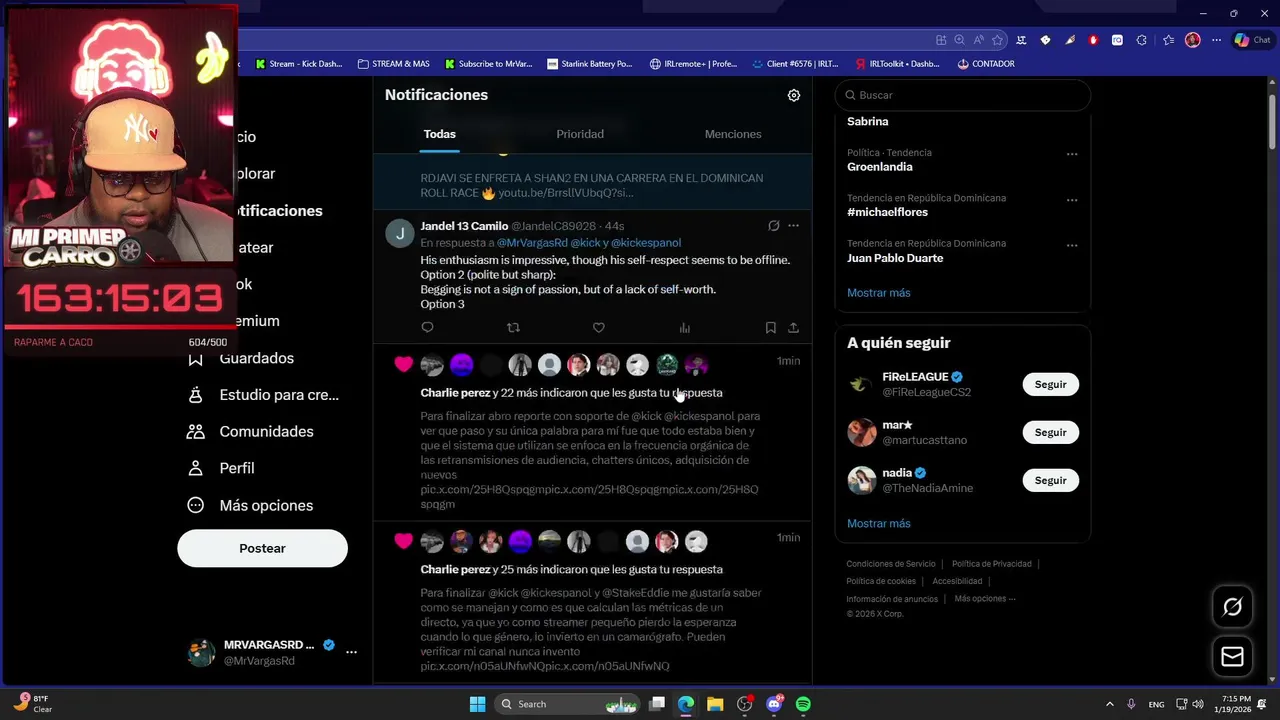The image size is (1280, 720).
Task: Open File Explorer from taskbar
Action: click(x=715, y=704)
